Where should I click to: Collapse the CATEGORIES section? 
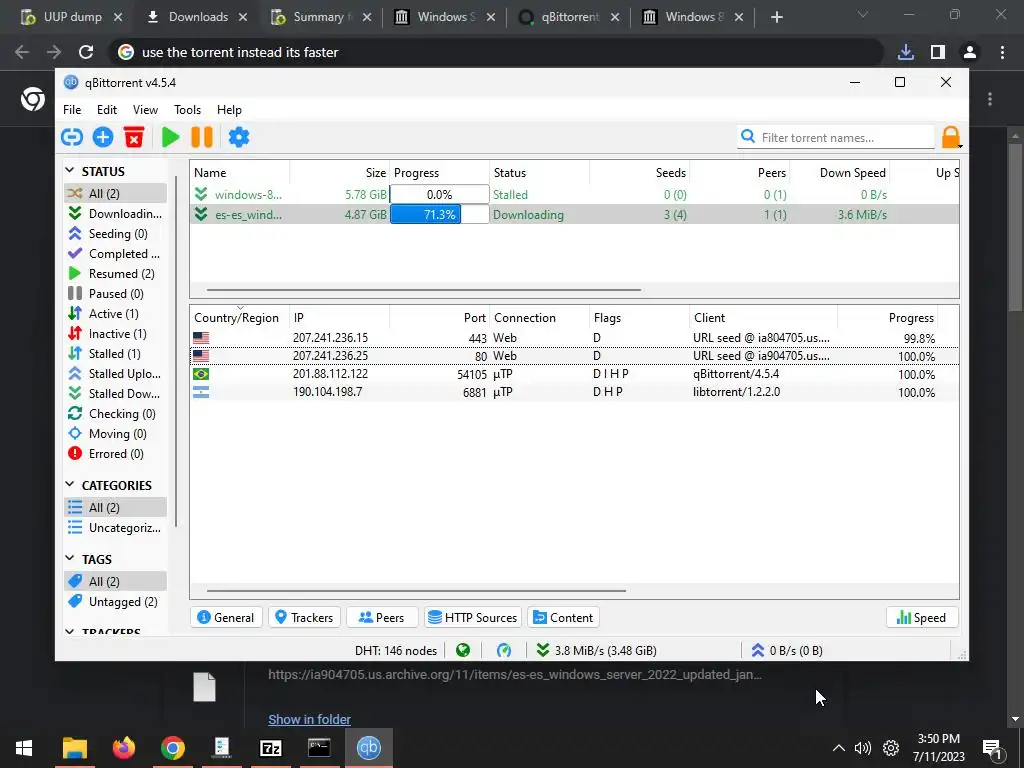tap(70, 485)
